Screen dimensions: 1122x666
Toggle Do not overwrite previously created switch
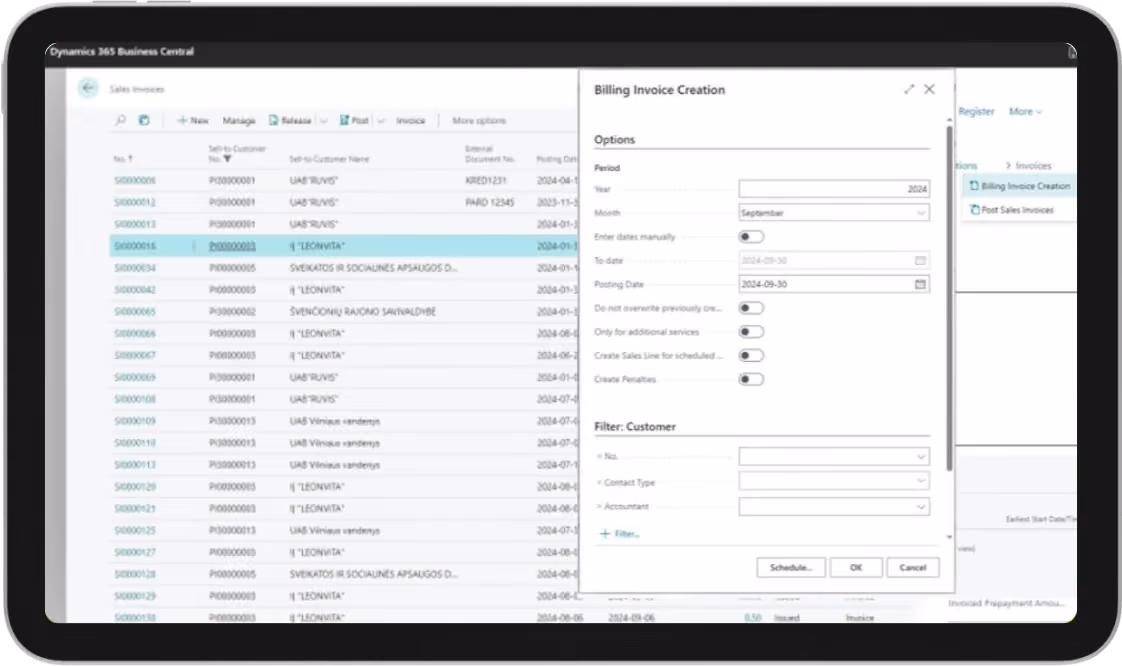(x=751, y=308)
